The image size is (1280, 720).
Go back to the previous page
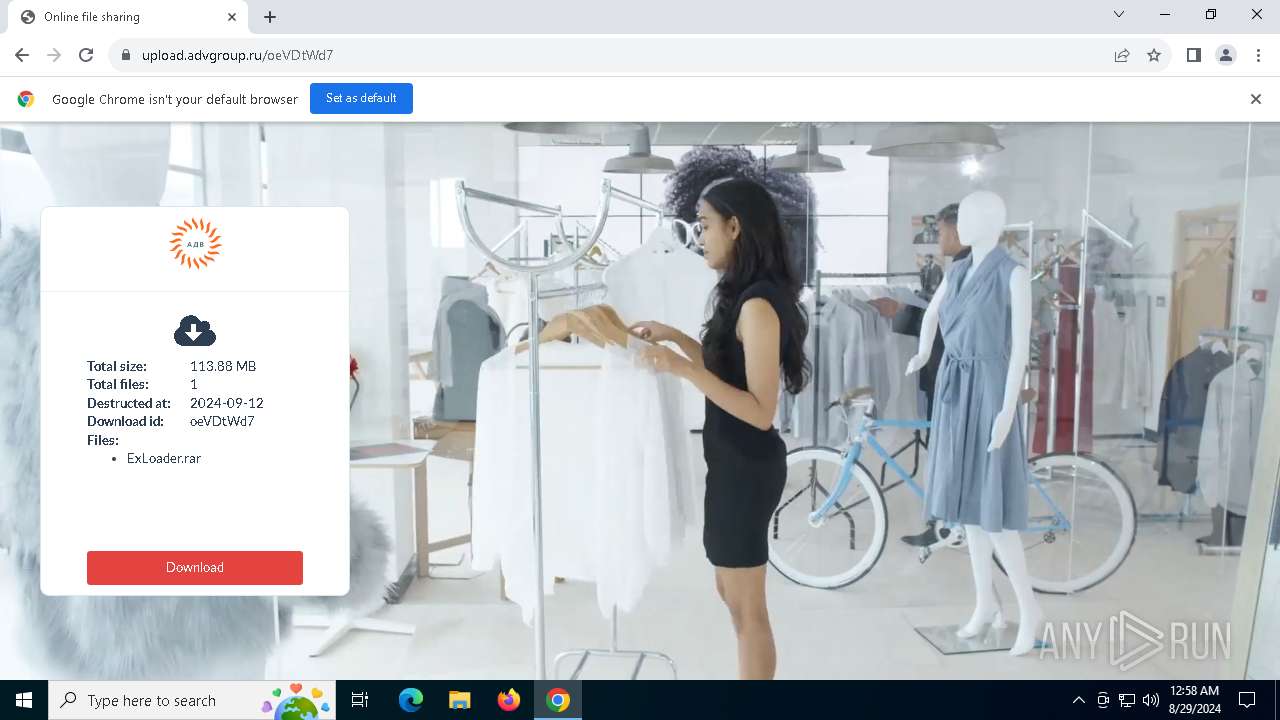22,55
